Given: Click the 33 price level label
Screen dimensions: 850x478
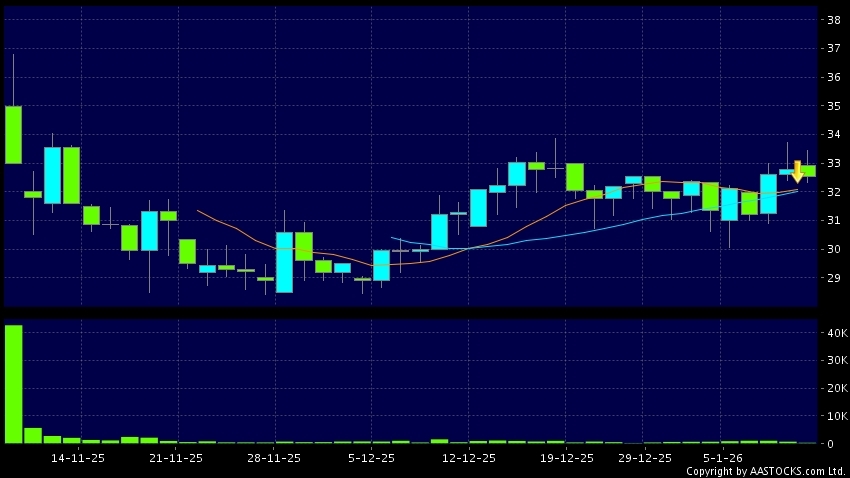Looking at the screenshot, I should tap(832, 164).
